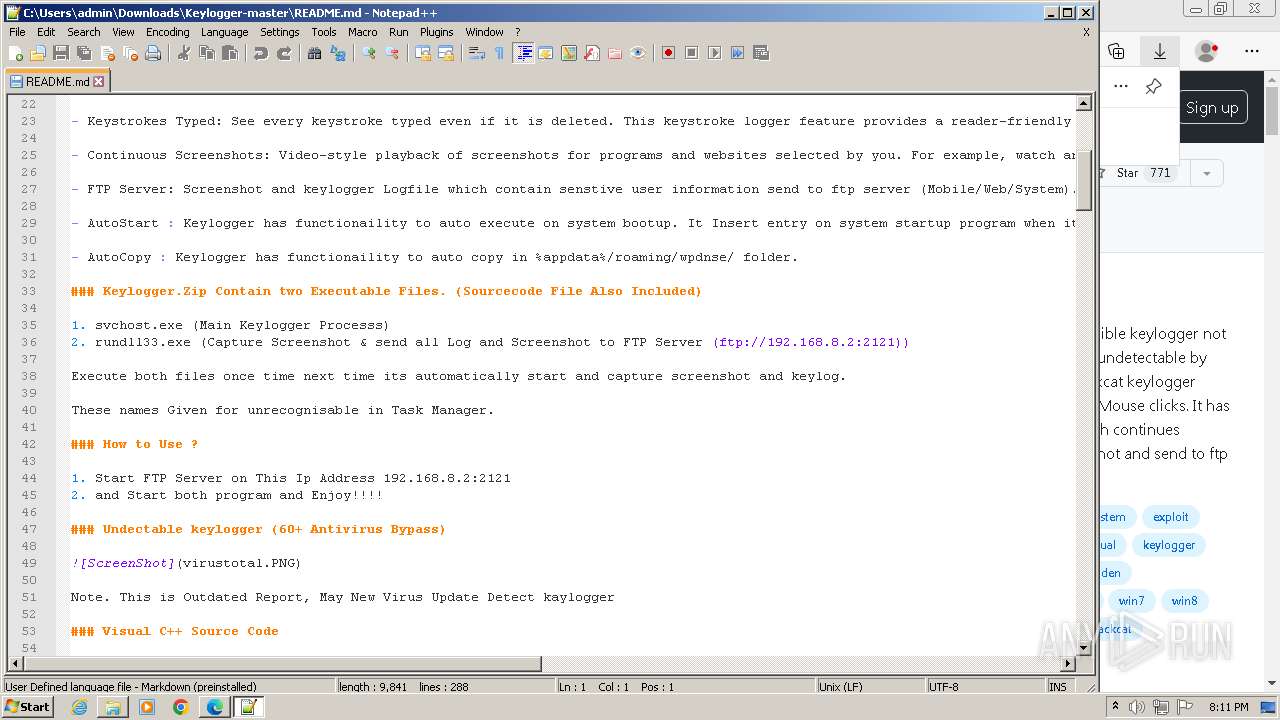
Task: Click the 'win7' topic tag in browser
Action: (1131, 601)
